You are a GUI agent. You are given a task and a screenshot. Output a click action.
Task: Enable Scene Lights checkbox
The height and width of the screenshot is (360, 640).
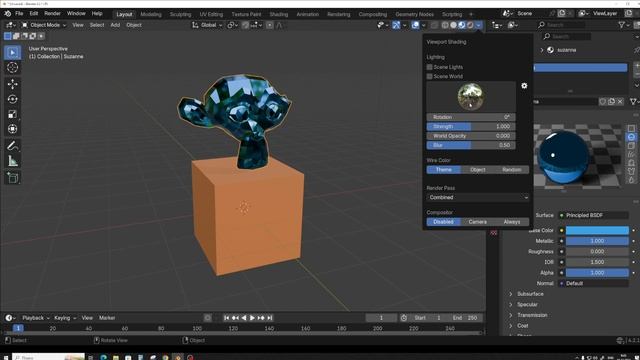[429, 67]
